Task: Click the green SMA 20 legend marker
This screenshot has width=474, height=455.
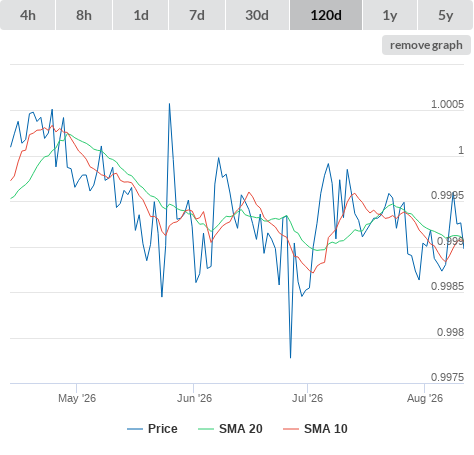Action: pyautogui.click(x=206, y=429)
